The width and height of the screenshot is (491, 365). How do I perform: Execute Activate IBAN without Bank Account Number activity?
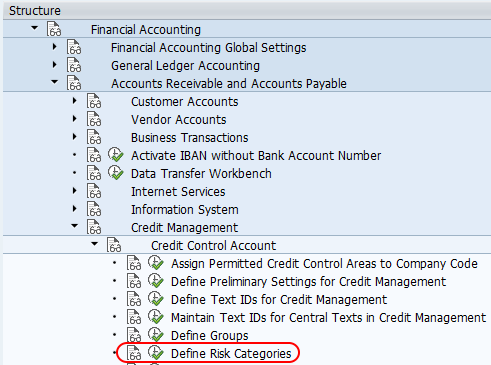pos(115,155)
